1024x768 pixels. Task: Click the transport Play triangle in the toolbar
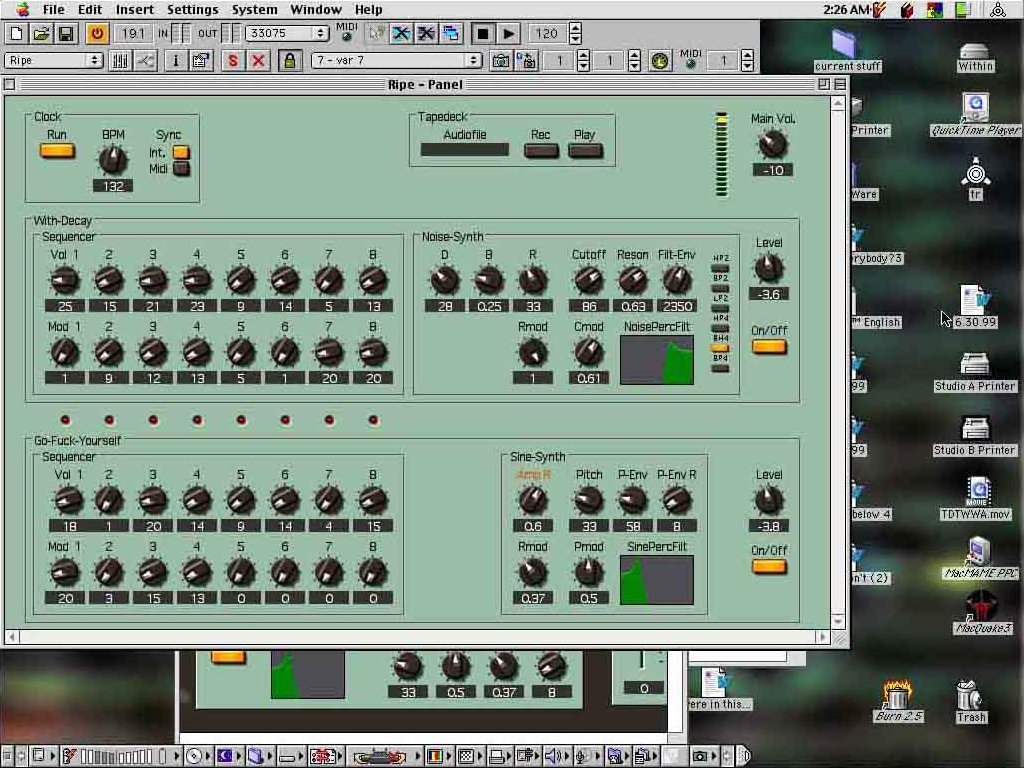(508, 33)
